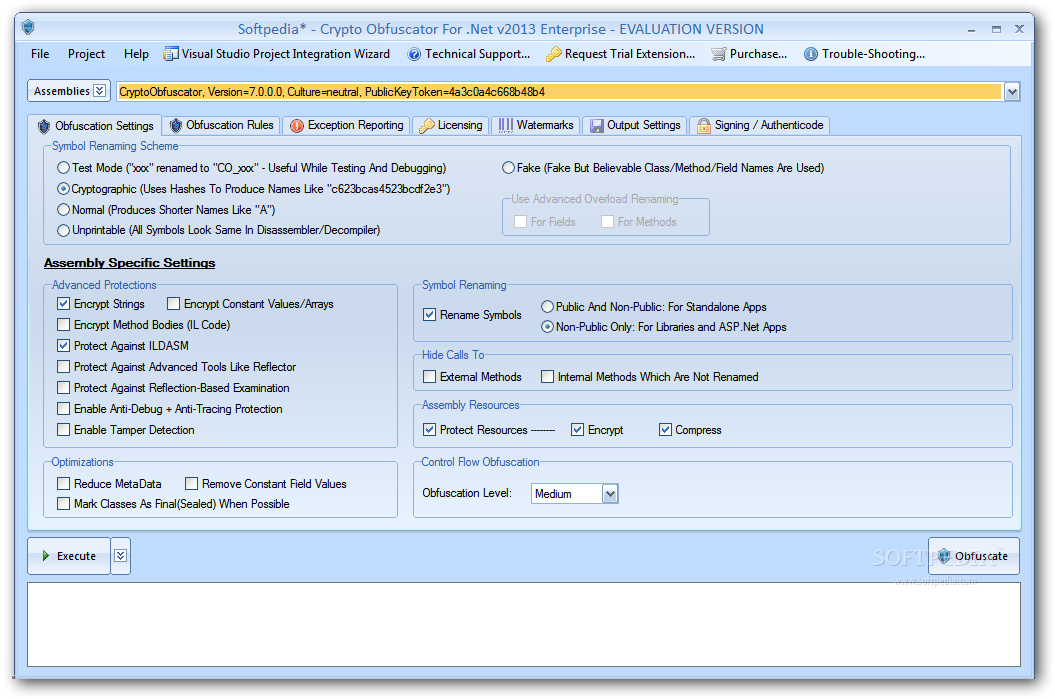Select Cryptographic renaming scheme
1055x699 pixels.
coord(63,189)
